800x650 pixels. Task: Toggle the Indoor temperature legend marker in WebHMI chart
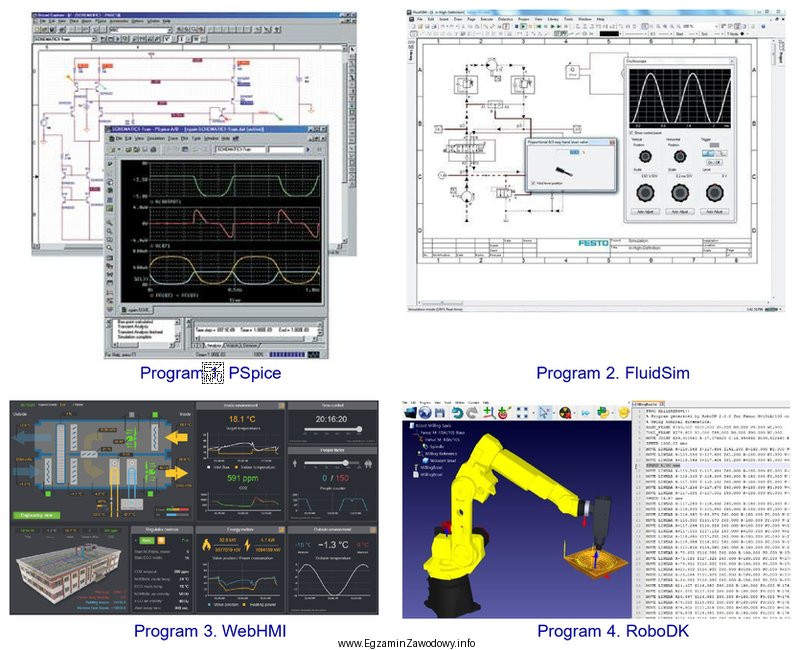(236, 467)
